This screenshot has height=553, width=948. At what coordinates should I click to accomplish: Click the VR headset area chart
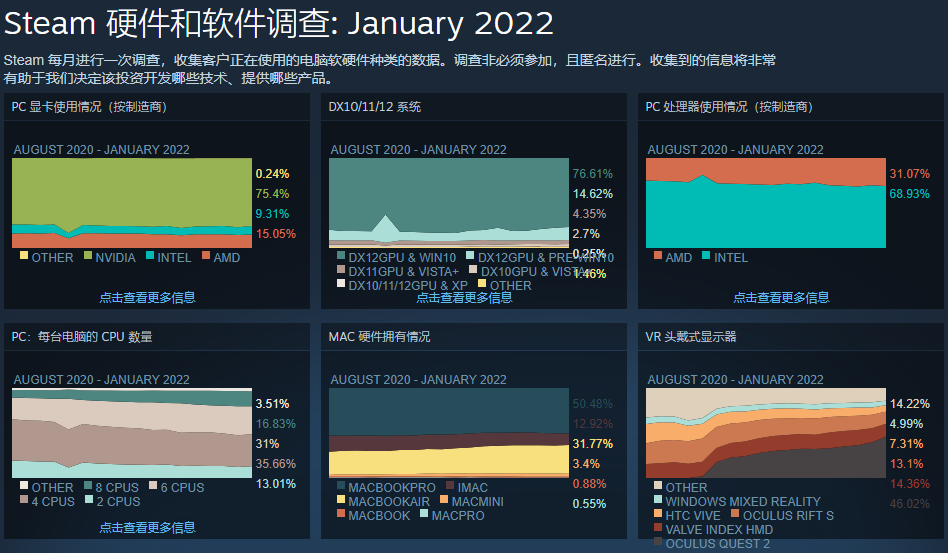tap(766, 433)
